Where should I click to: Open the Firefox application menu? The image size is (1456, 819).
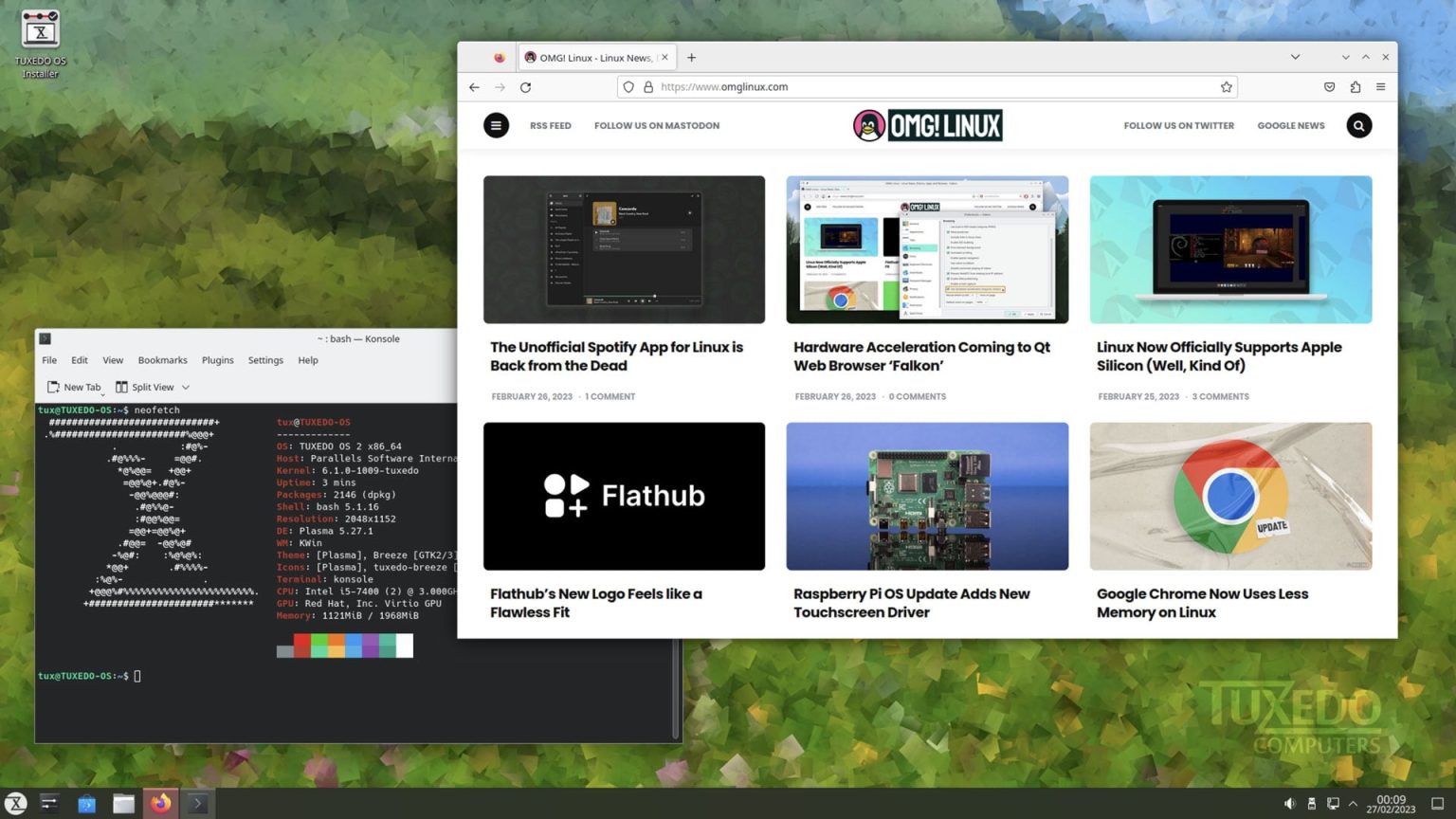tap(1381, 86)
